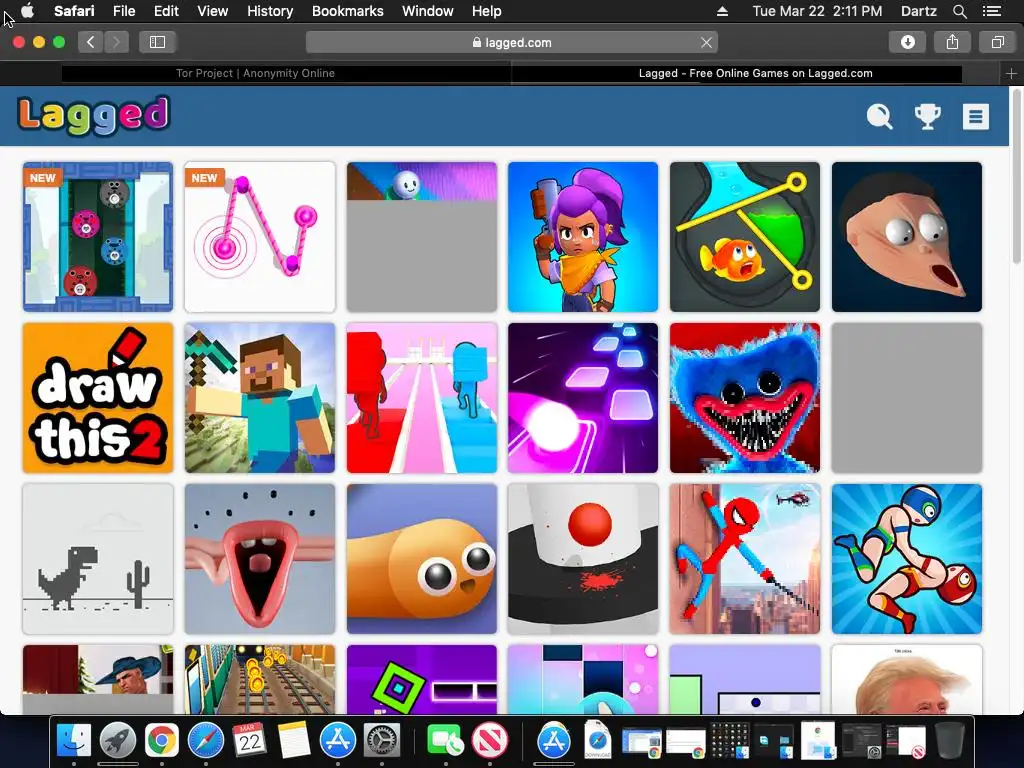This screenshot has height=768, width=1024.
Task: Open the geometry dash green cube game
Action: [421, 679]
